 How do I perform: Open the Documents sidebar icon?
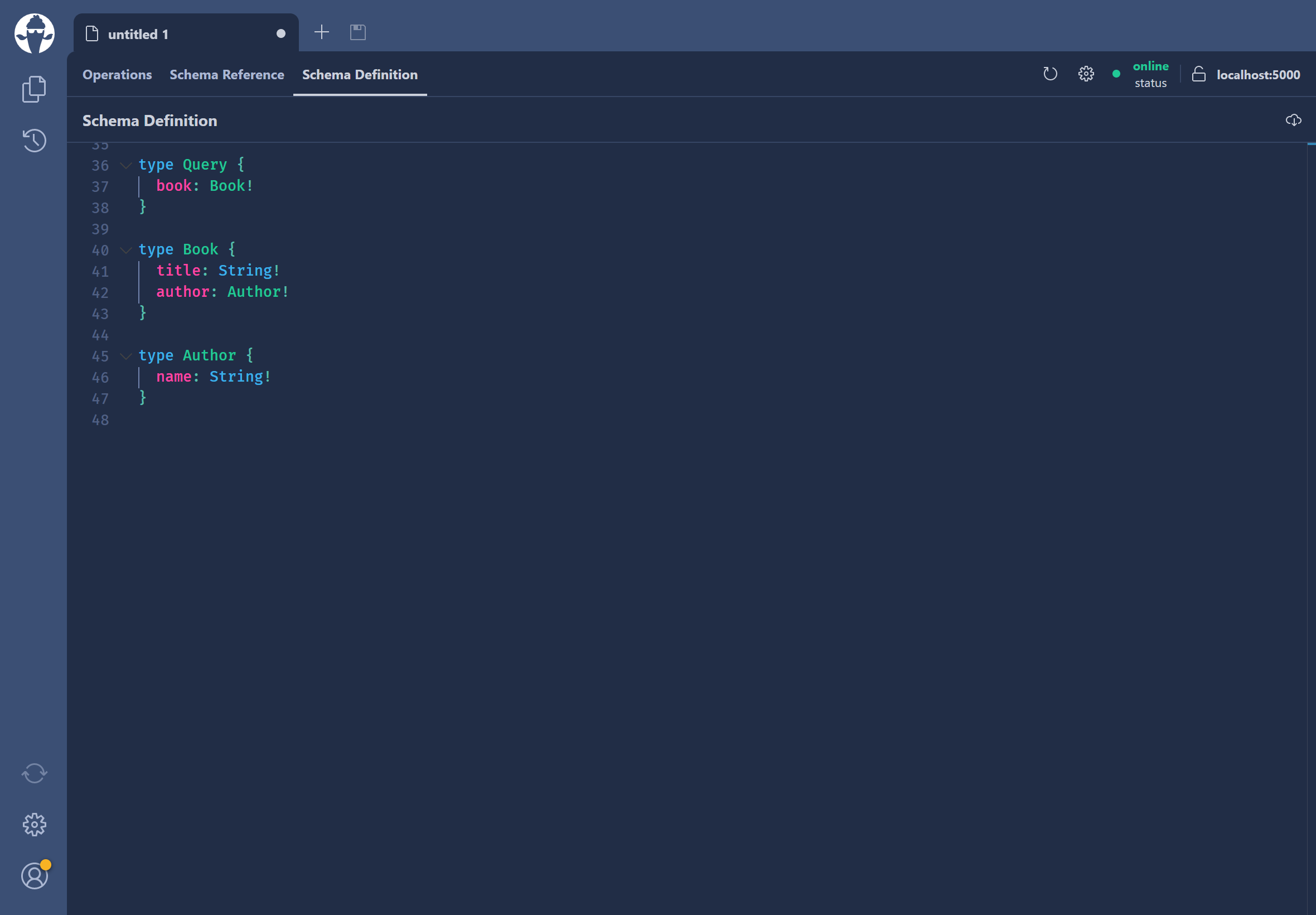tap(35, 89)
